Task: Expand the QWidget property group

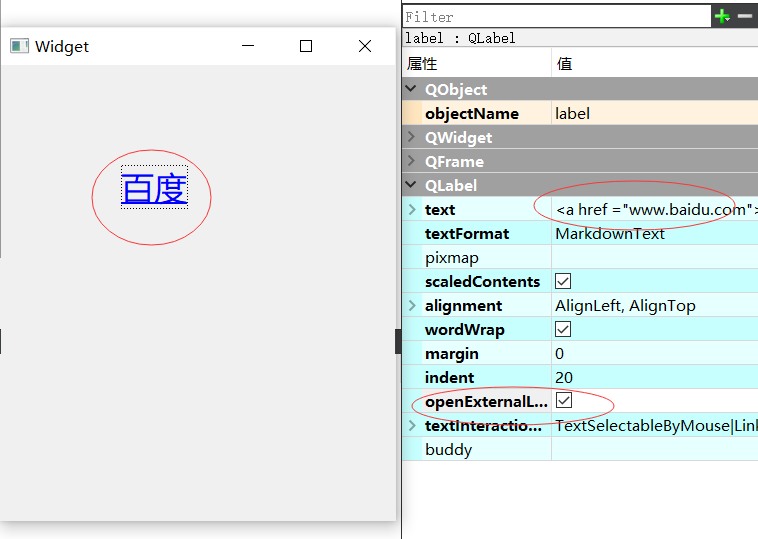Action: [x=411, y=137]
